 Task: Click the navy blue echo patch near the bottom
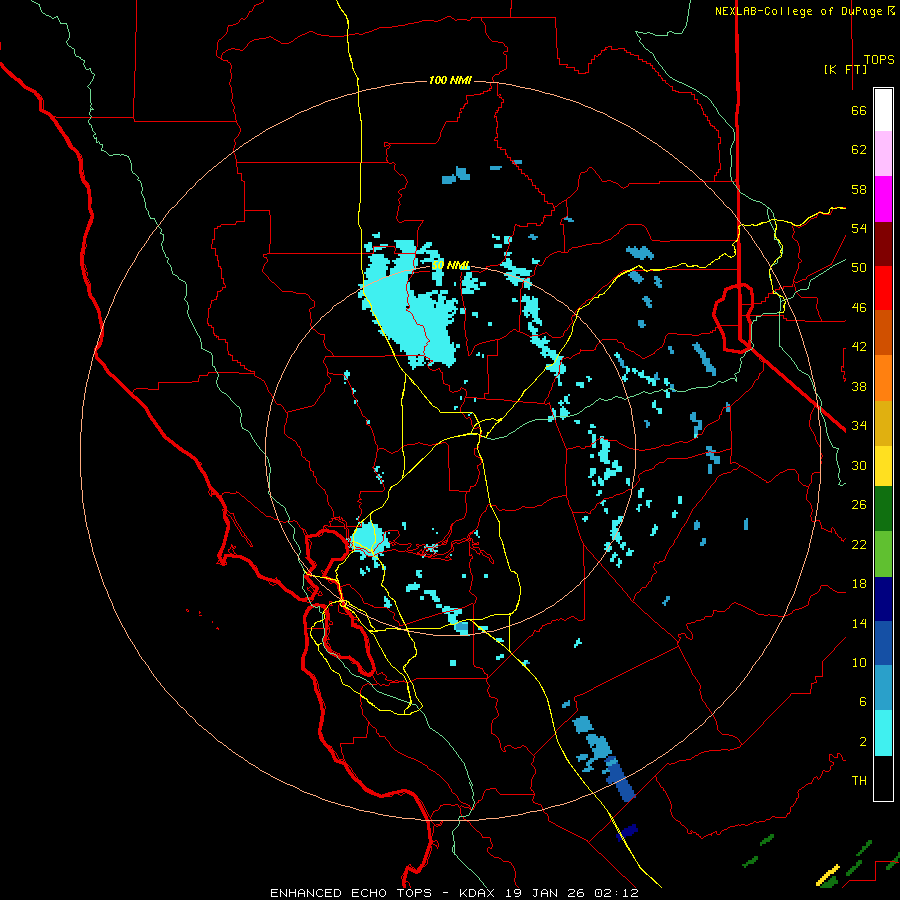627,832
